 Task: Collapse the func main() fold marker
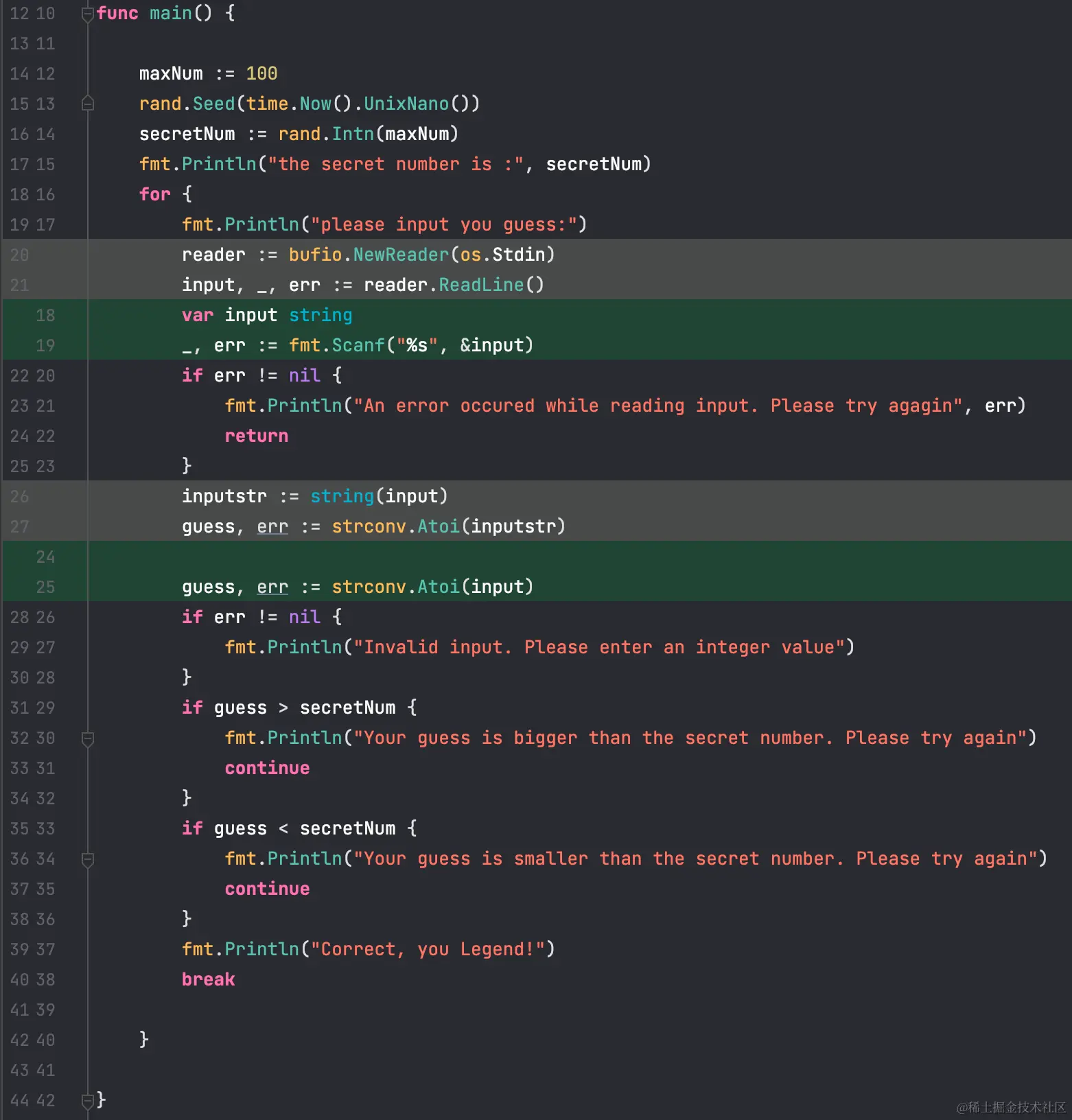pyautogui.click(x=87, y=14)
